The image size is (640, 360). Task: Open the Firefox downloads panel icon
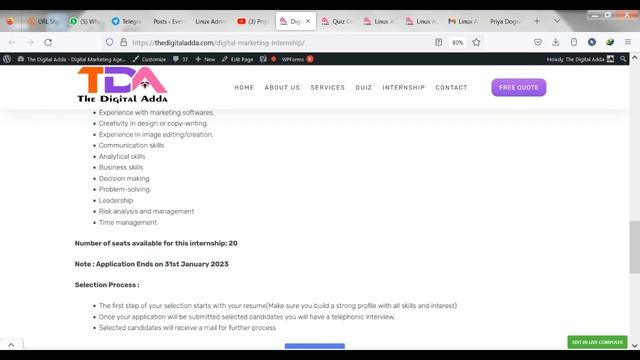coord(556,42)
